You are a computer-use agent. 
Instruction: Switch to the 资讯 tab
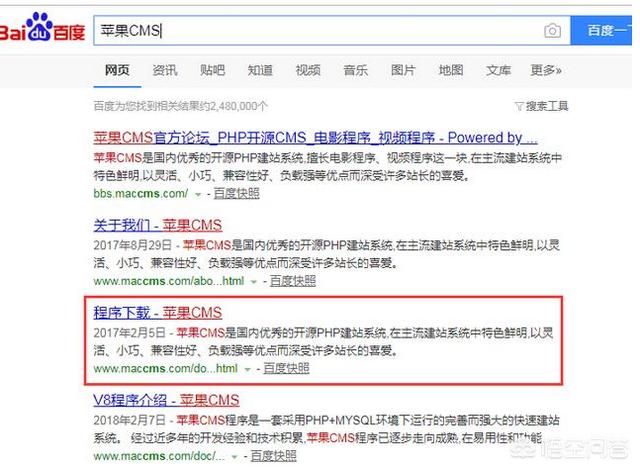point(165,71)
